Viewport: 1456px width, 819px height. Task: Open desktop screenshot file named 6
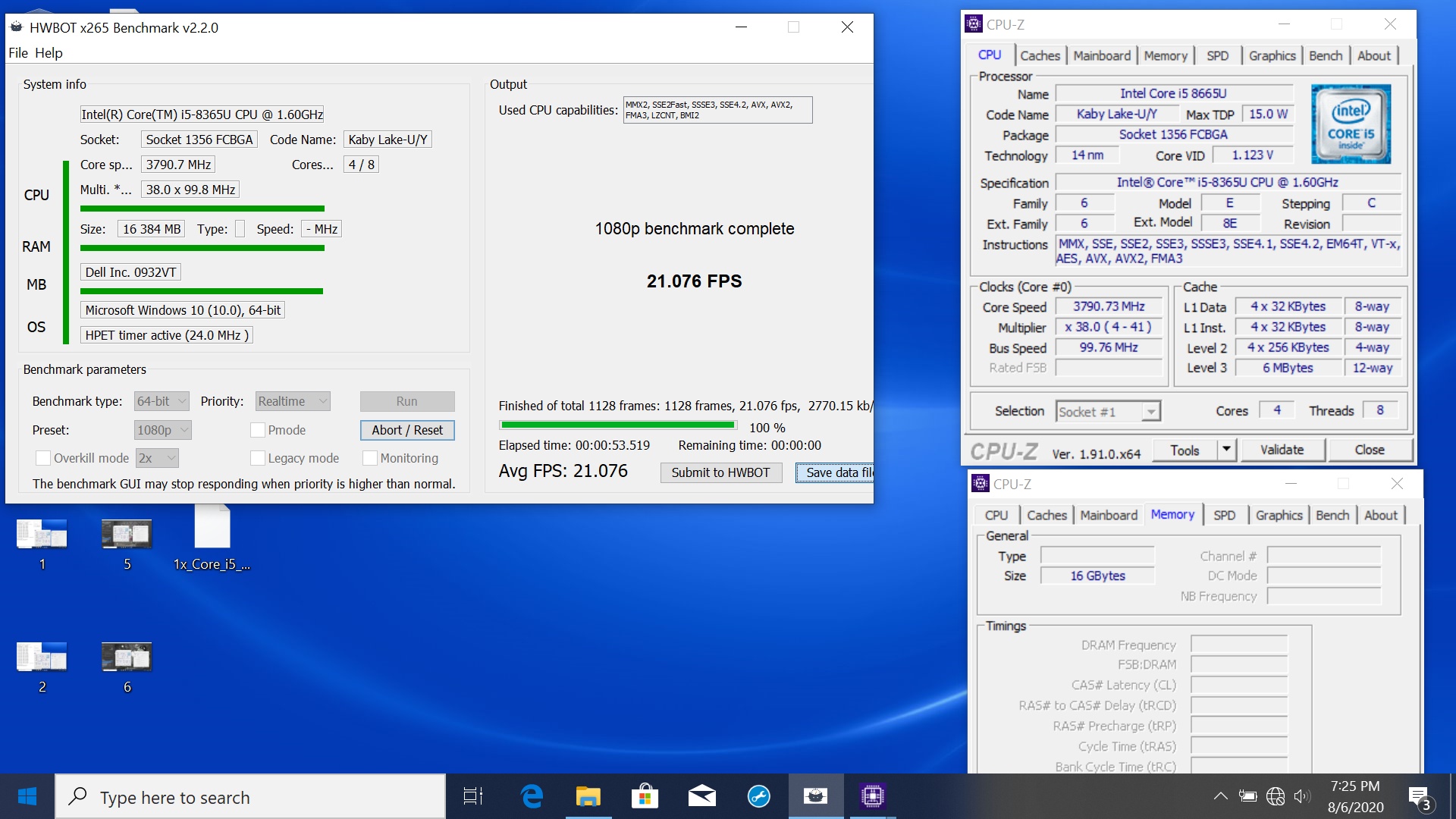pos(127,666)
